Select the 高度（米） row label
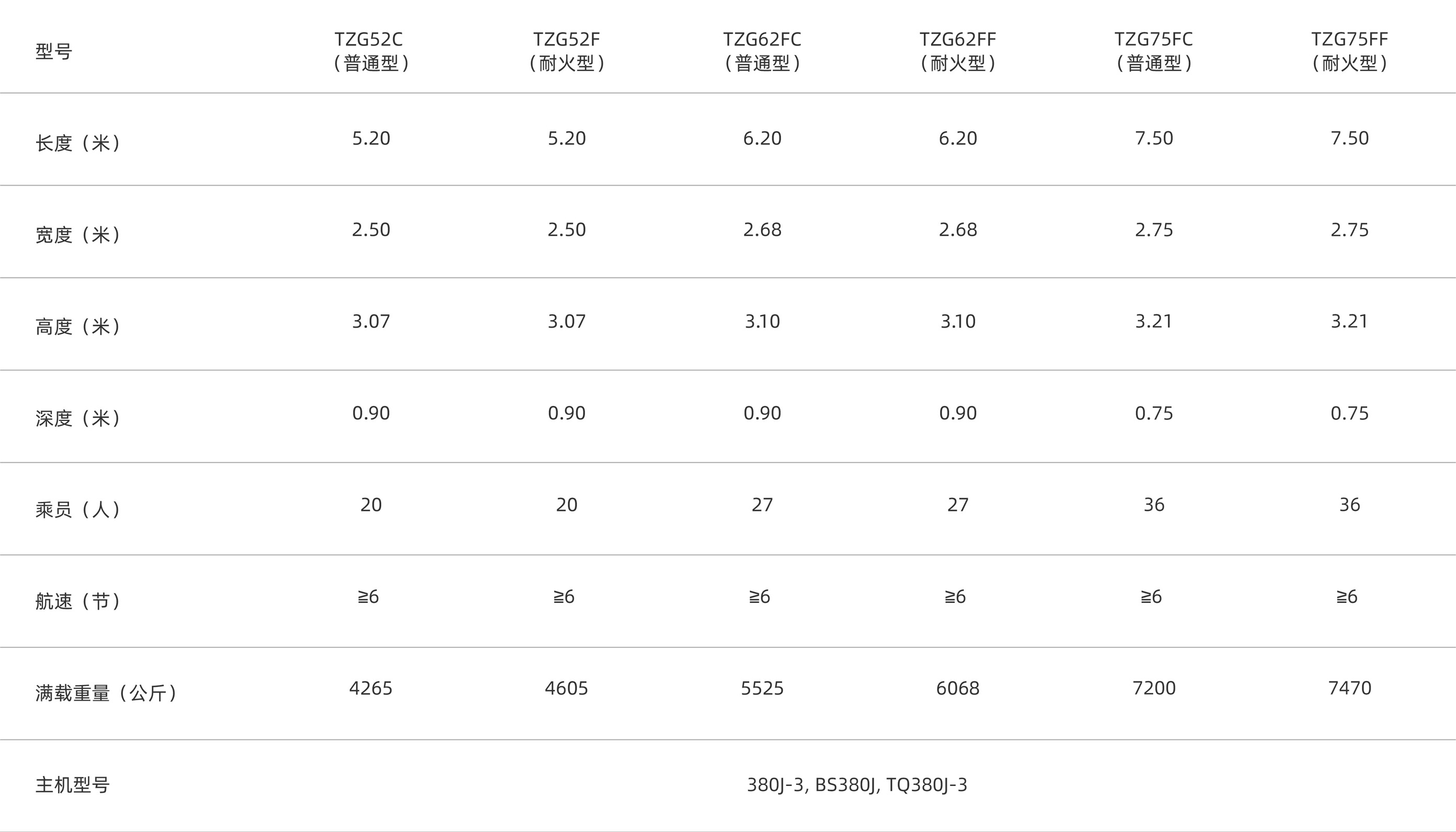The height and width of the screenshot is (832, 1456). click(x=78, y=326)
